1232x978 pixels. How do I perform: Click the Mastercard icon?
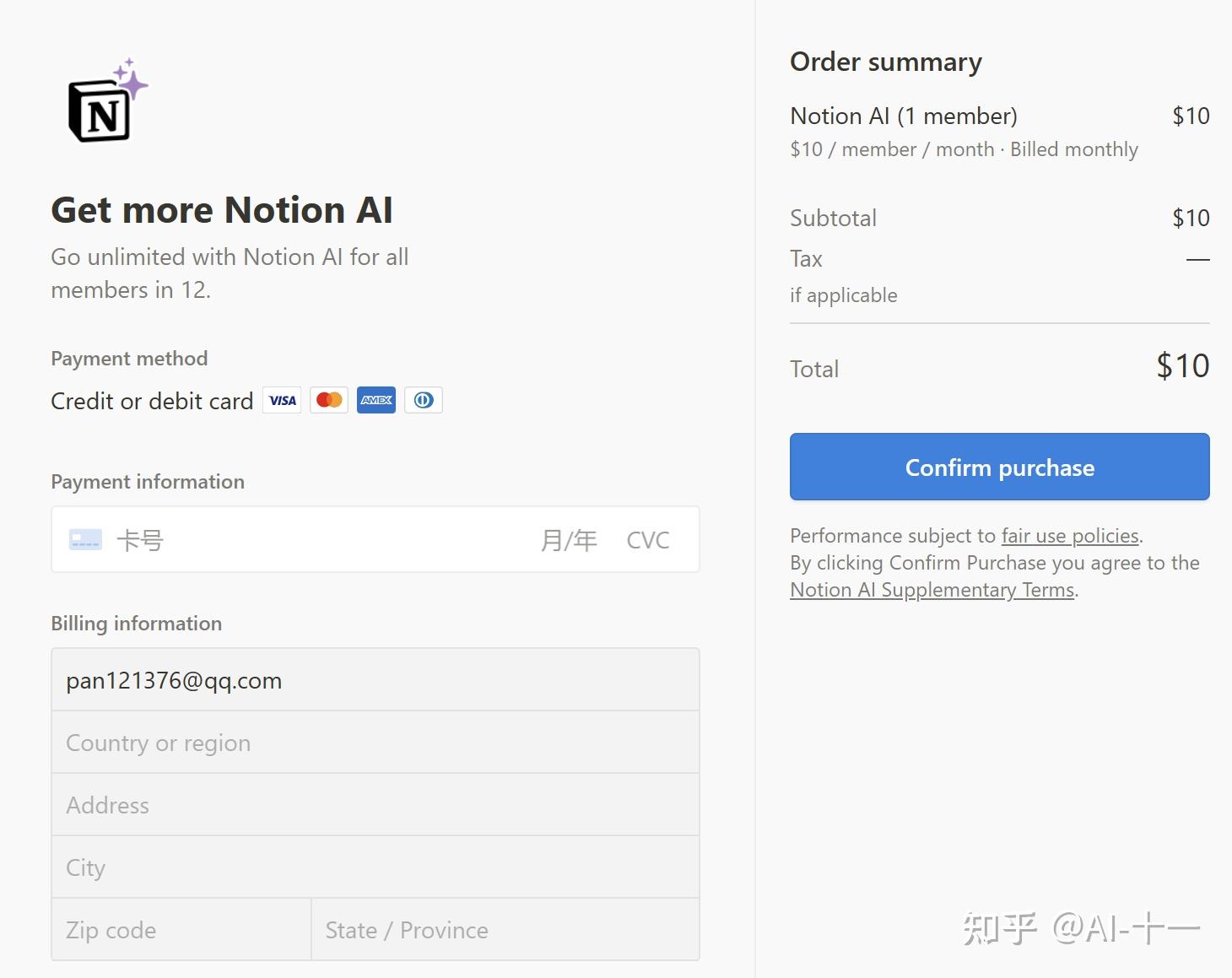point(329,400)
